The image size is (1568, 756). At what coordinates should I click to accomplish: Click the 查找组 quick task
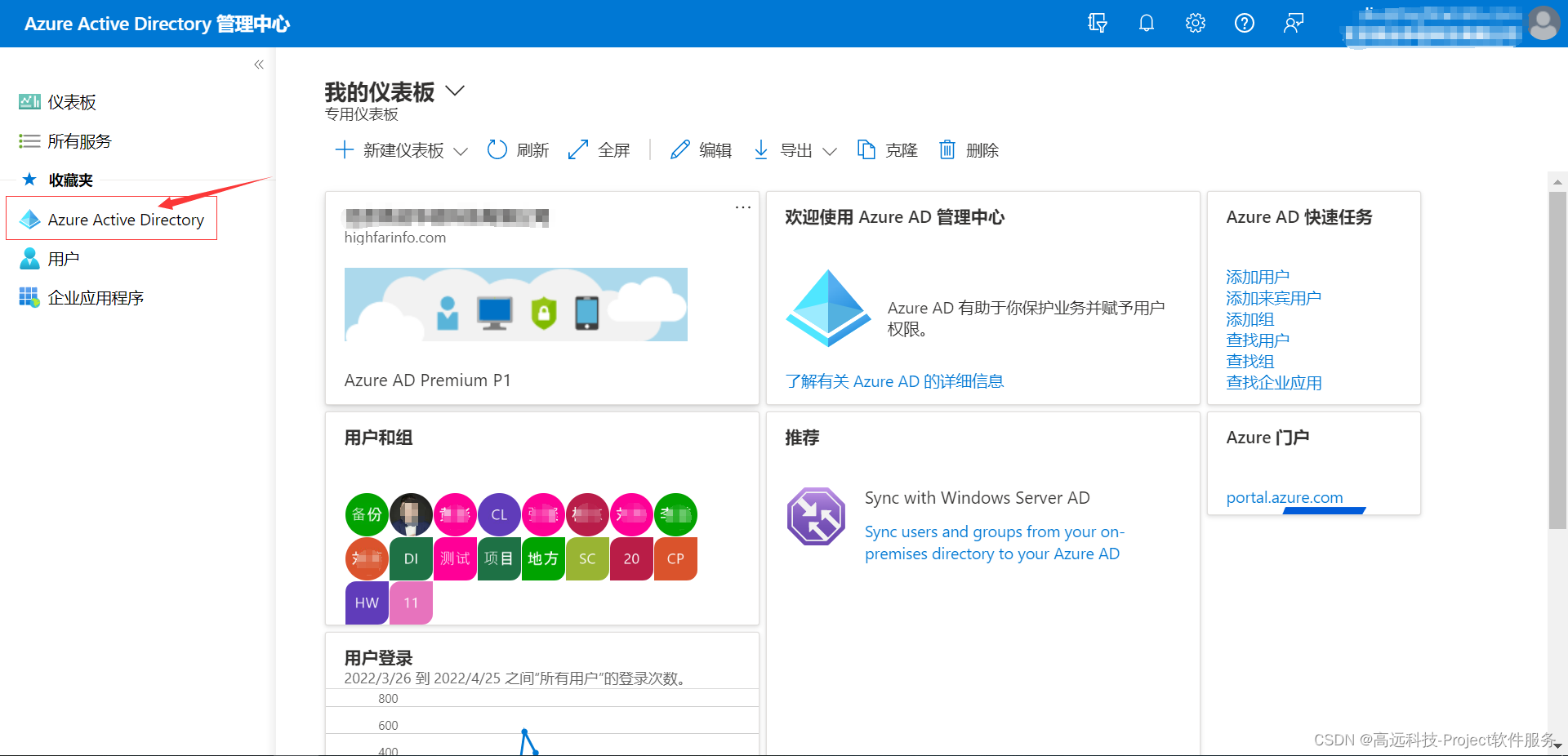(x=1249, y=362)
